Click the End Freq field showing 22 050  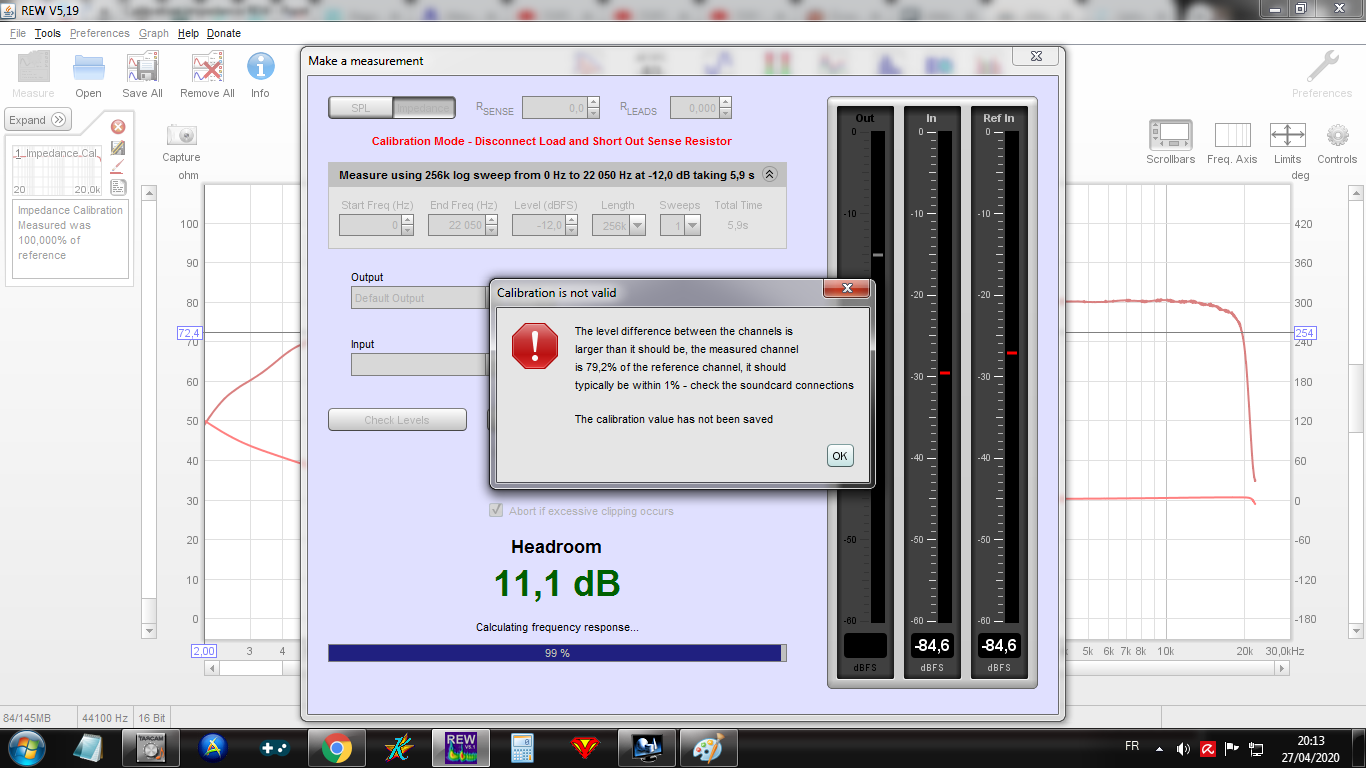click(x=456, y=226)
